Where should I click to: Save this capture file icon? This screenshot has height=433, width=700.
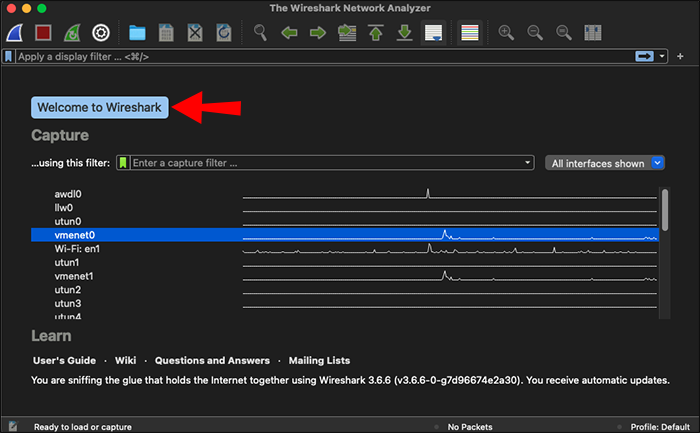tap(166, 33)
